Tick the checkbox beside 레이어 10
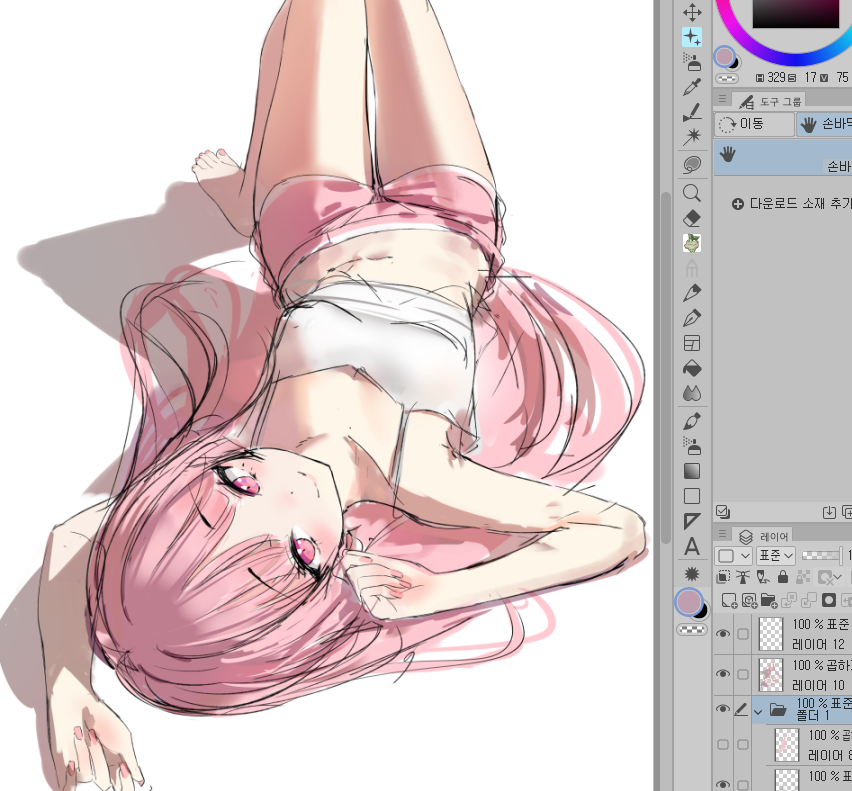The height and width of the screenshot is (791, 852). pyautogui.click(x=743, y=674)
